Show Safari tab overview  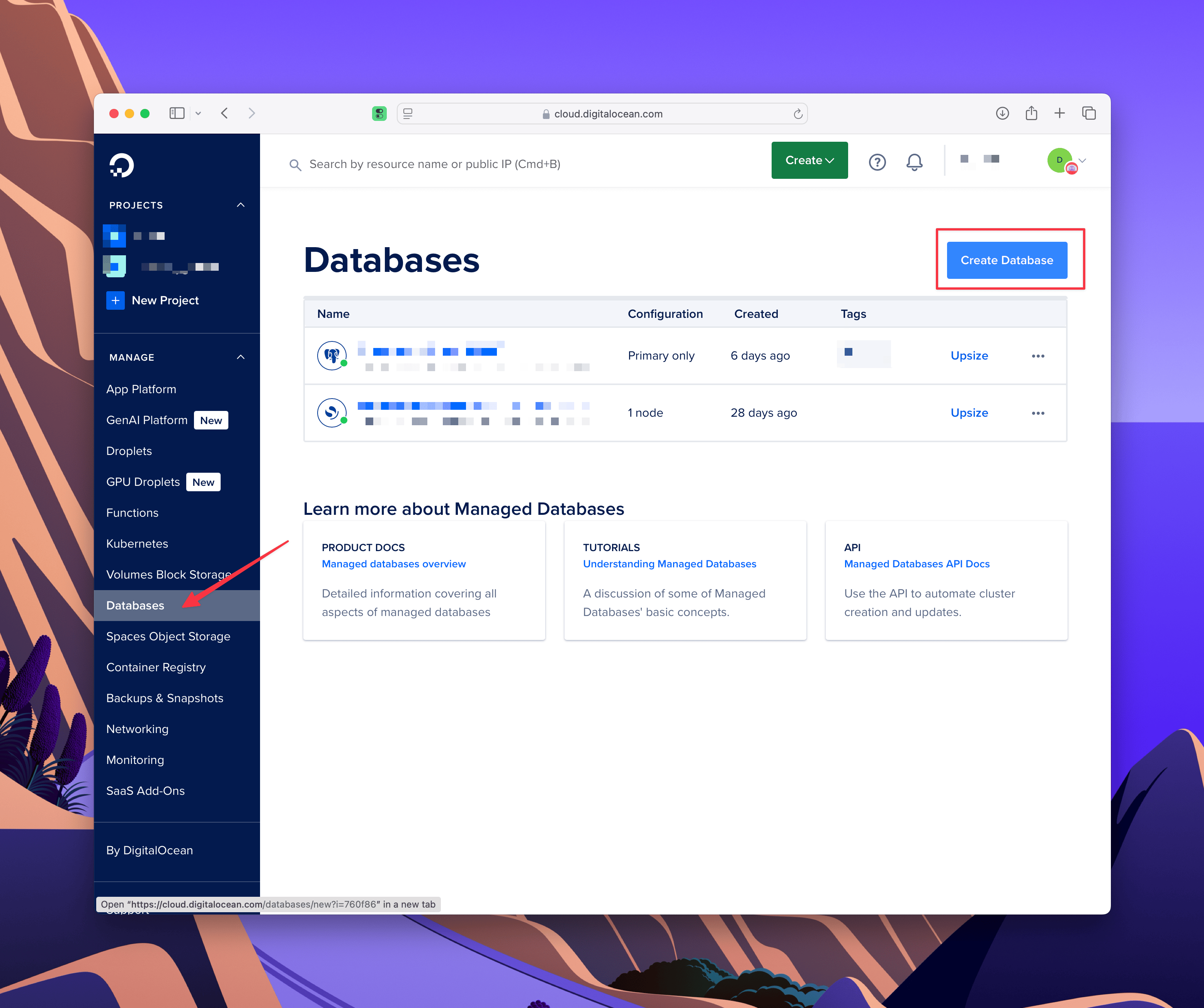1089,114
